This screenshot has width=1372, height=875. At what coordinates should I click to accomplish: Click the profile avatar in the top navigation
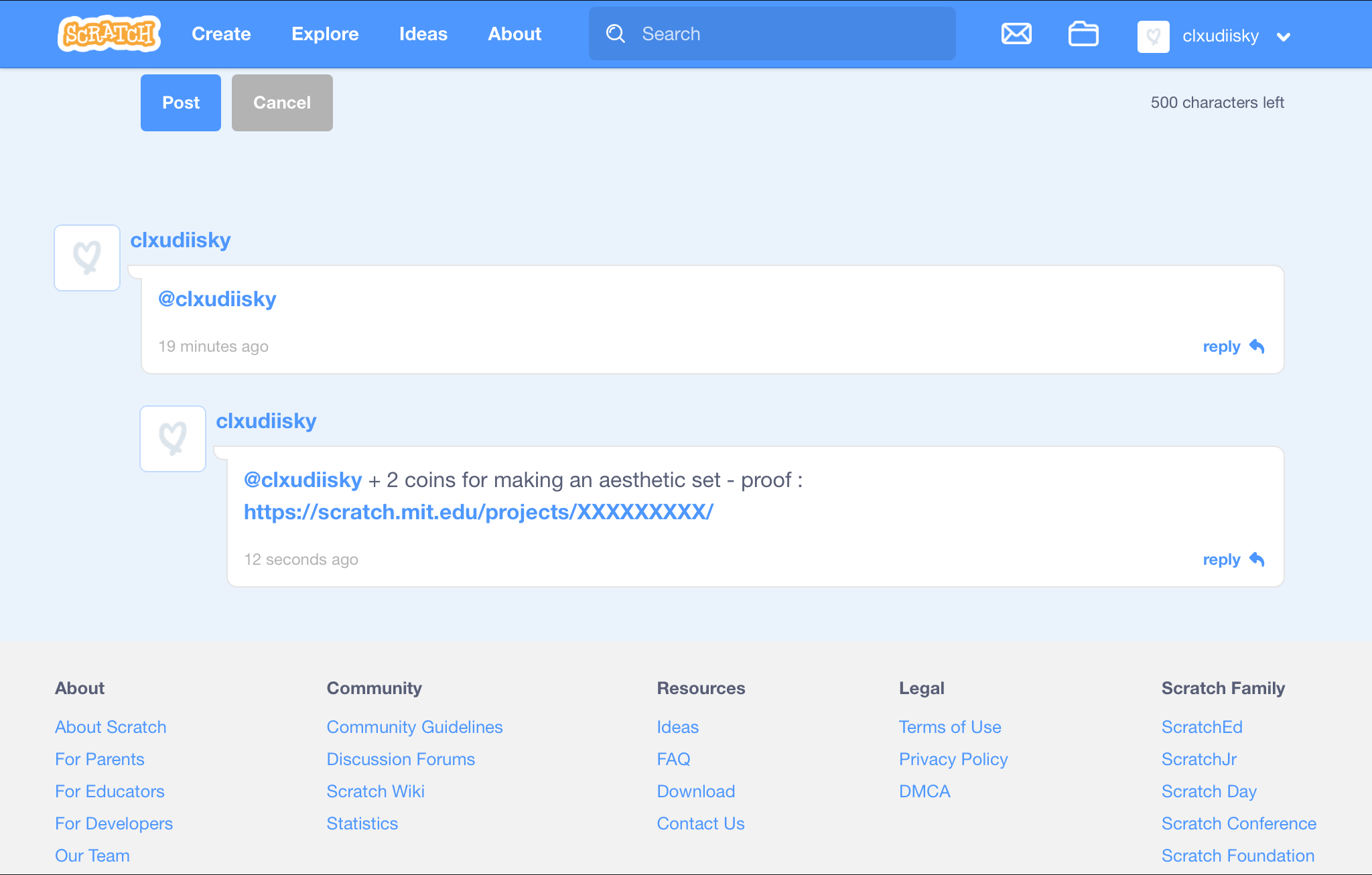[x=1153, y=36]
